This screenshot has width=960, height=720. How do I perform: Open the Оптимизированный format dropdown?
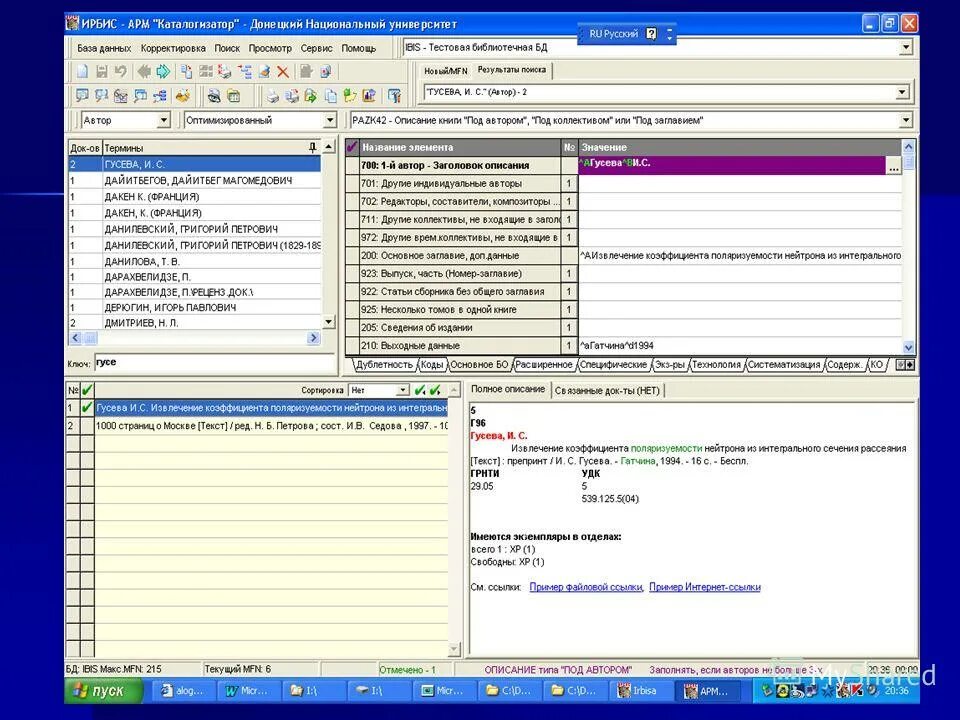point(329,120)
